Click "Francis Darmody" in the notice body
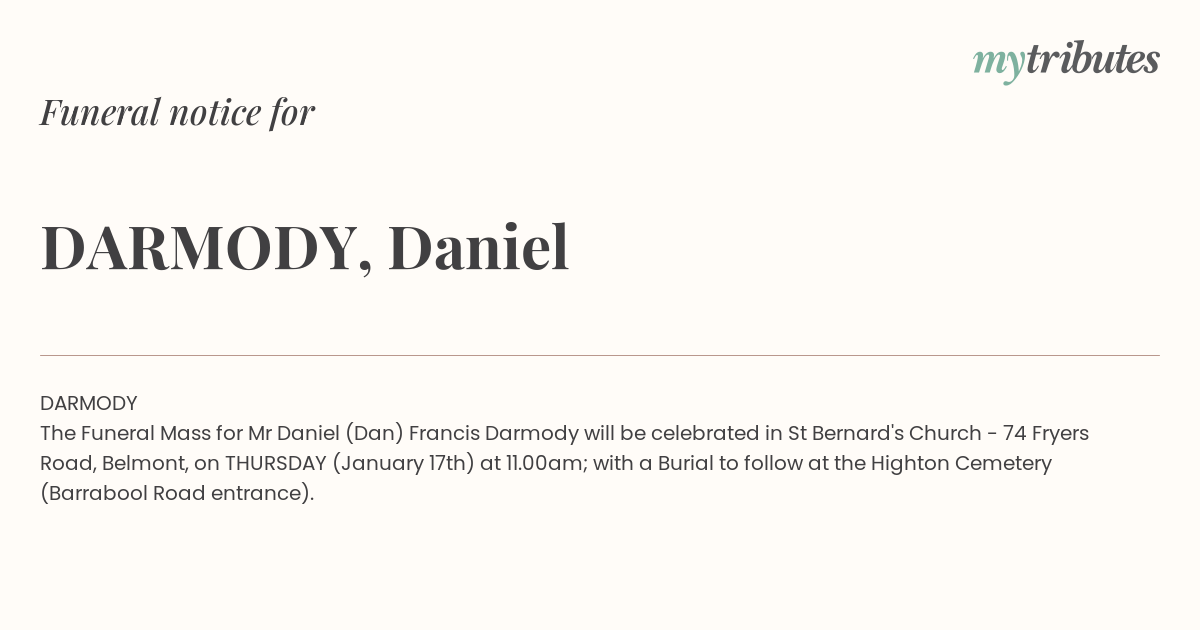 click(x=494, y=433)
